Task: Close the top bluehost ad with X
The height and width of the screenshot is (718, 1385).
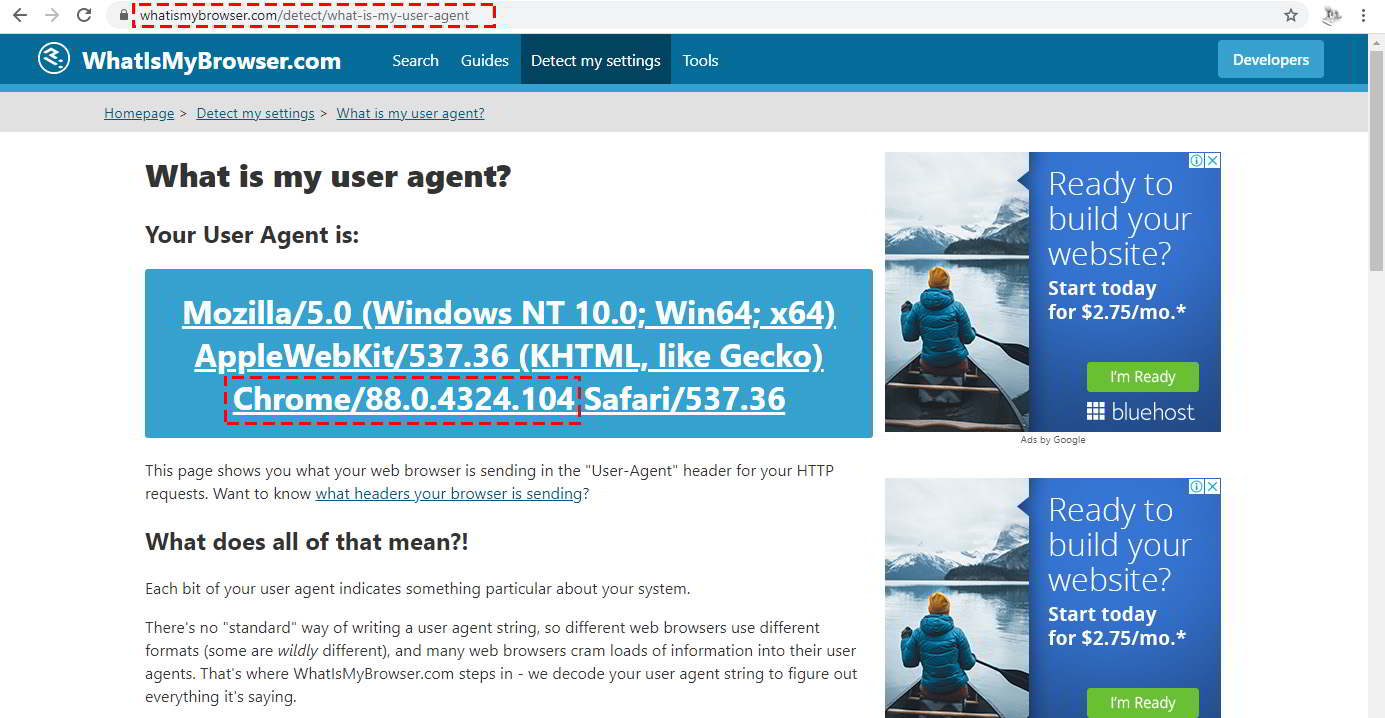Action: click(x=1213, y=161)
